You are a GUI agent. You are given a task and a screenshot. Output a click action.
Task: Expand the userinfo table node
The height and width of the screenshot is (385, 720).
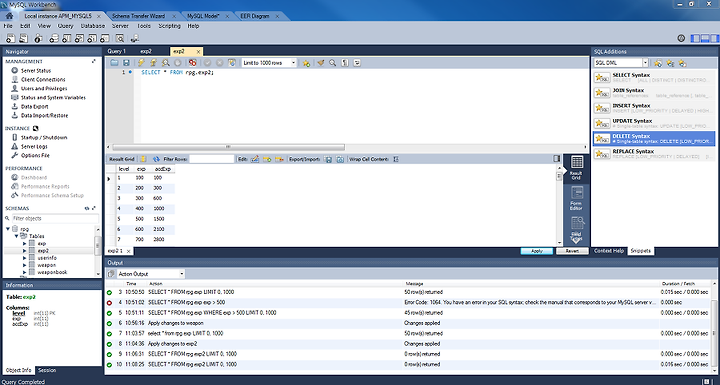[x=24, y=258]
